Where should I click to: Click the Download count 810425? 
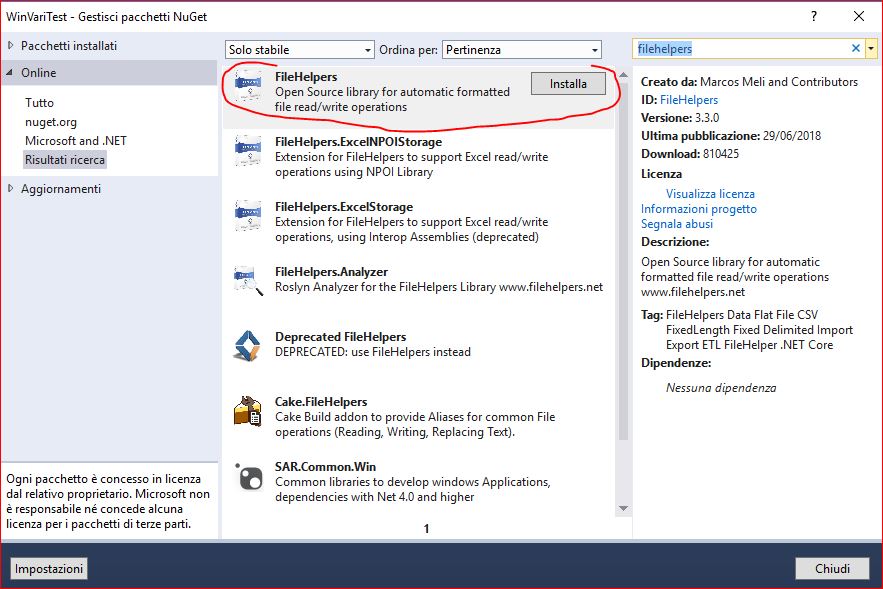pos(720,154)
